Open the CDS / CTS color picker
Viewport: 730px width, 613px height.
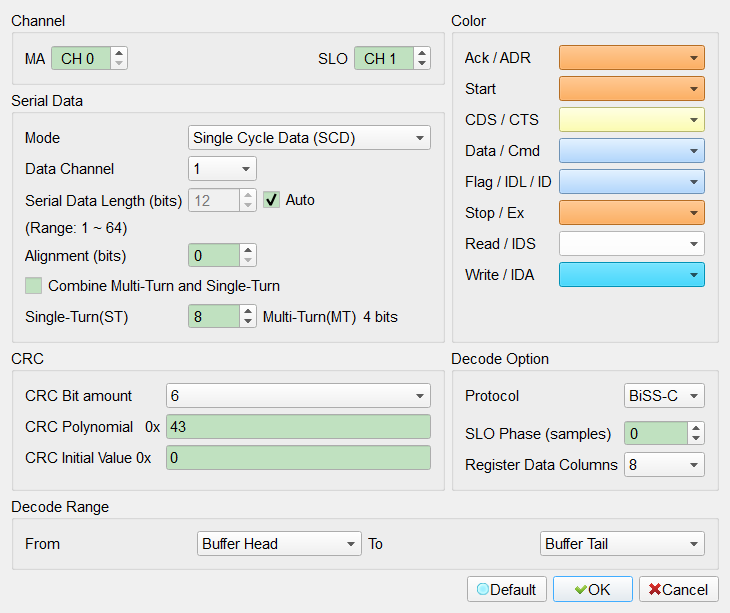tap(631, 120)
